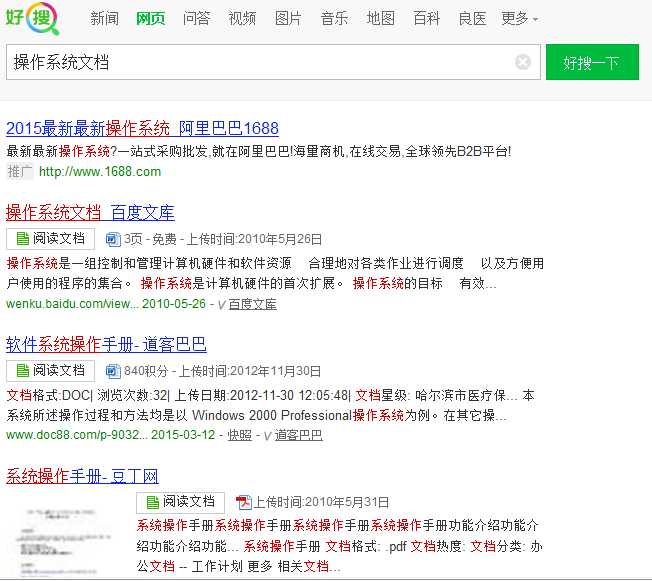Open the 操作系统文档_百度文库 result
Image resolution: width=652 pixels, height=581 pixels.
(x=90, y=213)
